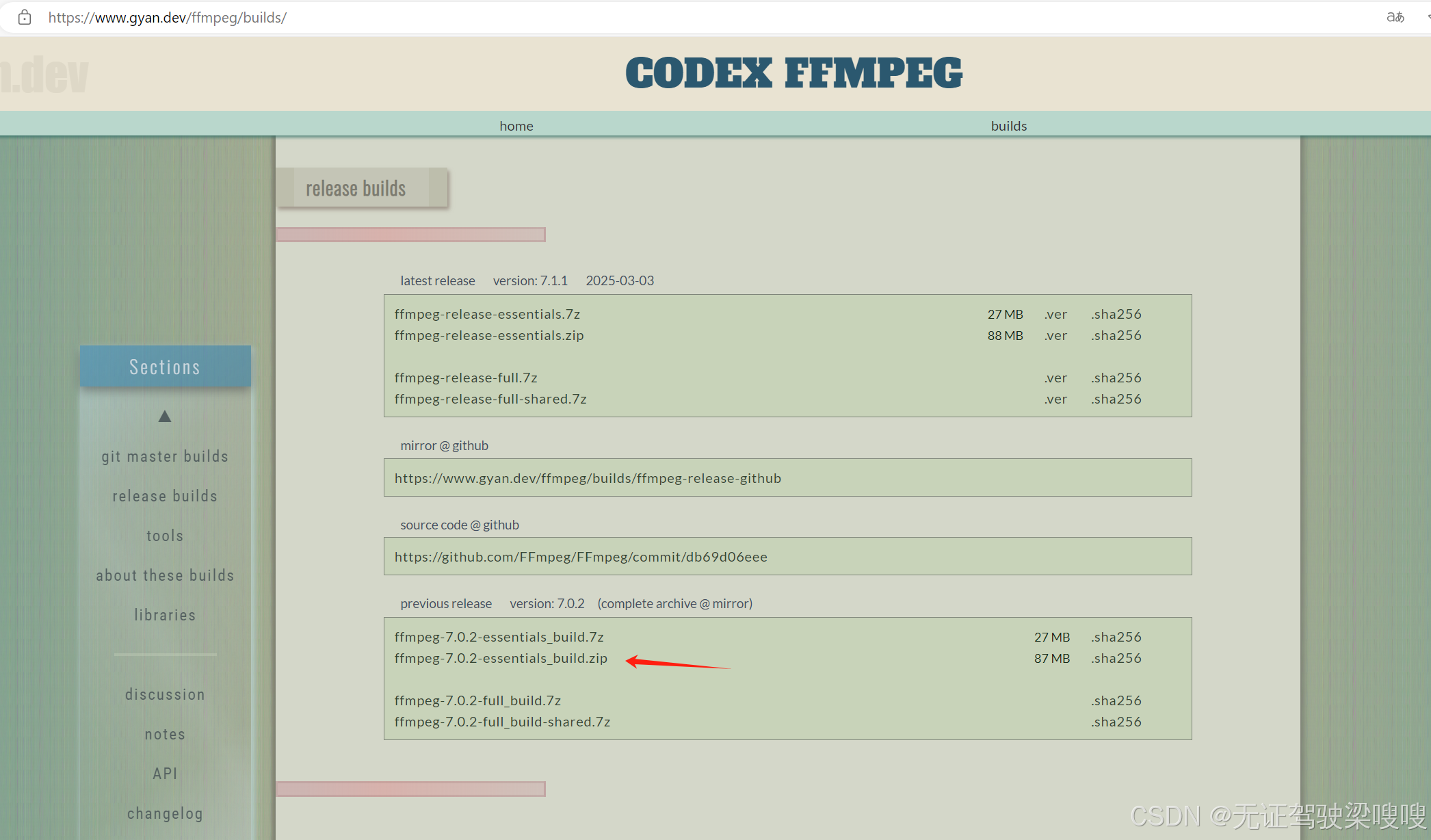The height and width of the screenshot is (840, 1431).
Task: Click the 'version: 7.1.1' text
Action: click(530, 280)
